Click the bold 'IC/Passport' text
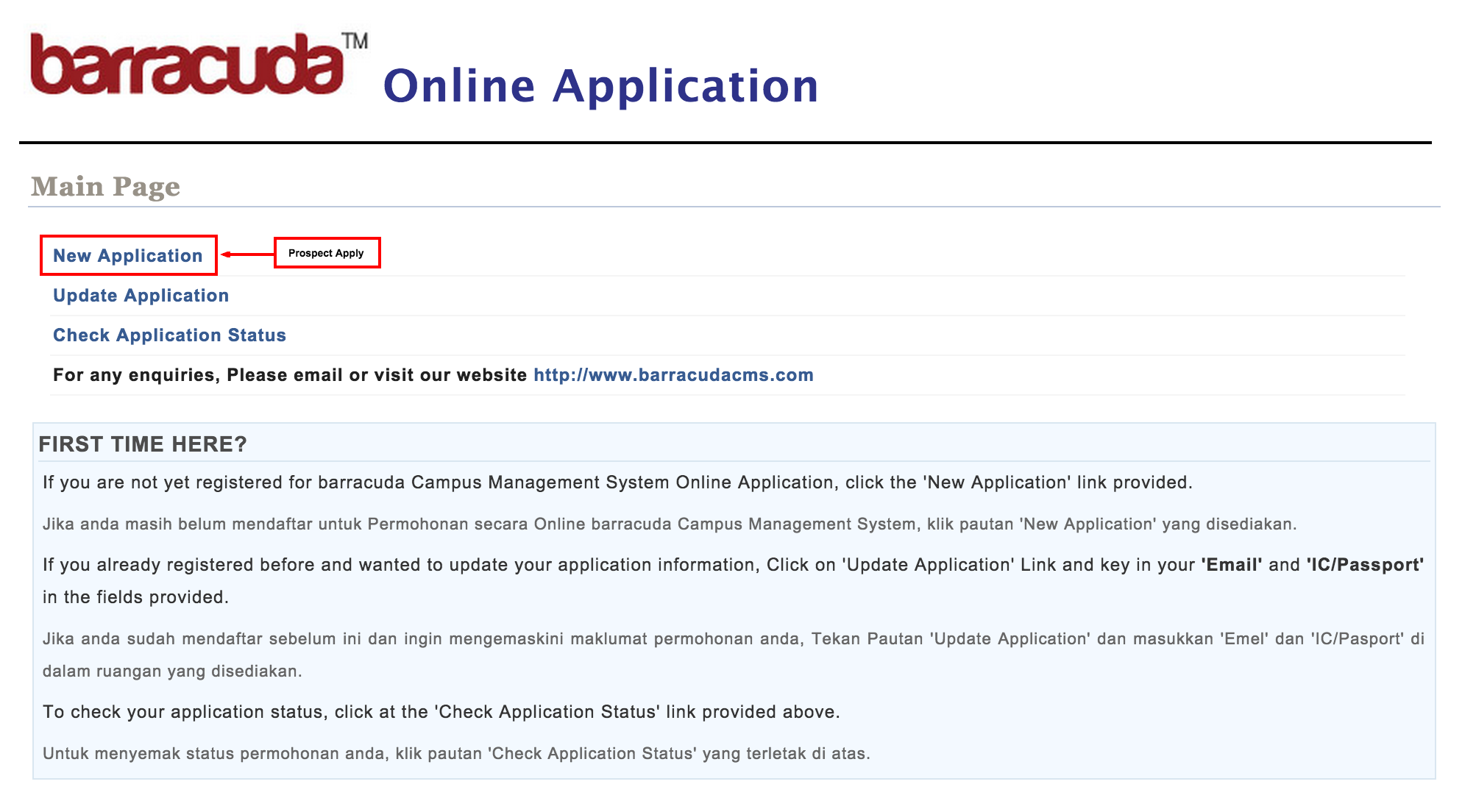Viewport: 1476px width, 812px height. [1365, 565]
